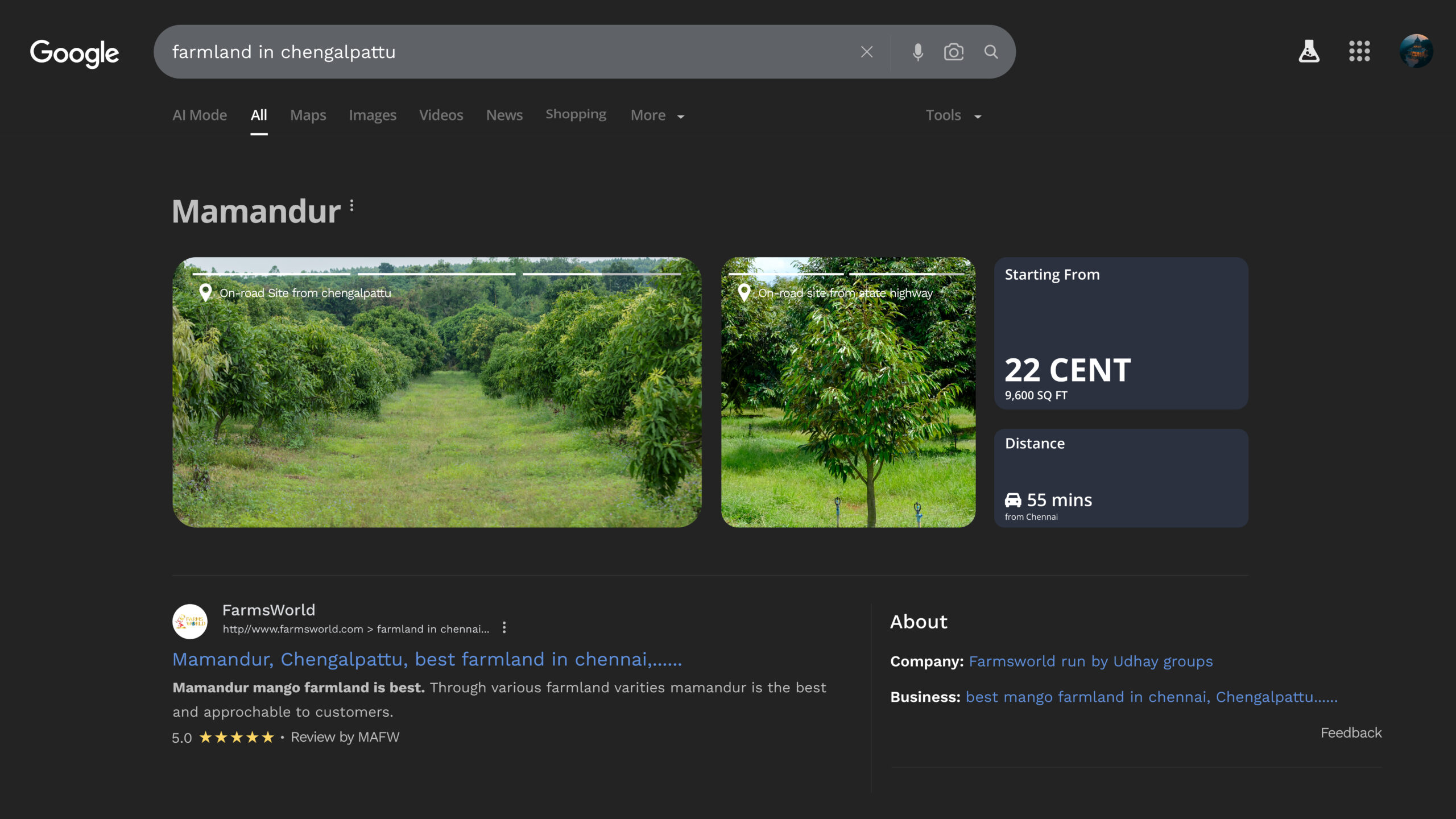Click the Google logo
Screen dimensions: 1456x819
click(x=75, y=53)
